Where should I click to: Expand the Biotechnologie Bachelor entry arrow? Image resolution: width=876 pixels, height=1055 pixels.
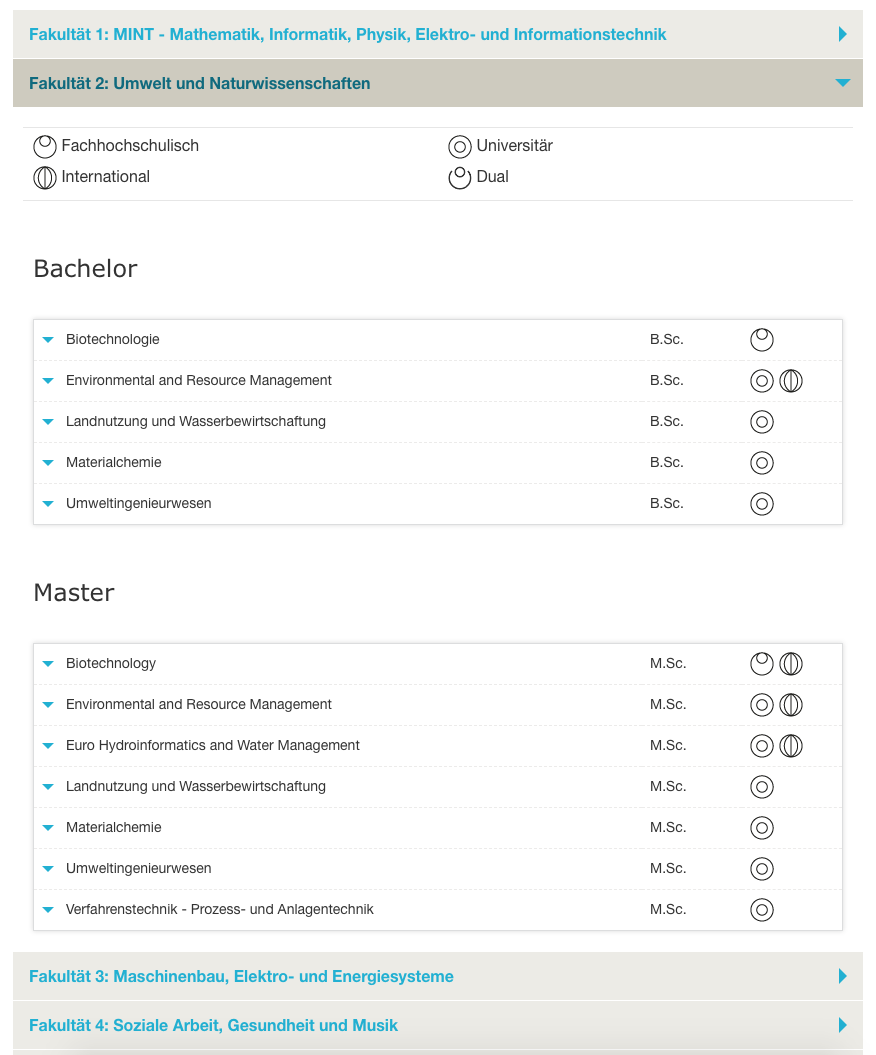[x=48, y=340]
